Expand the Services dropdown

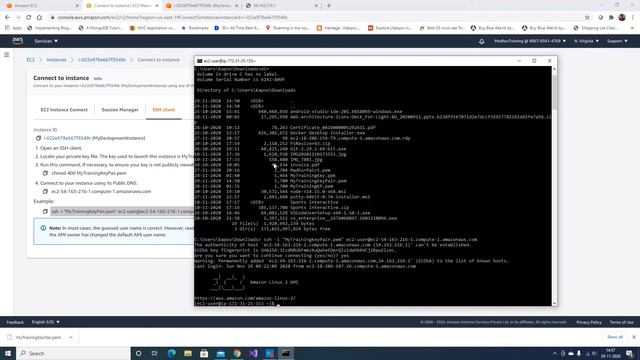(x=46, y=41)
